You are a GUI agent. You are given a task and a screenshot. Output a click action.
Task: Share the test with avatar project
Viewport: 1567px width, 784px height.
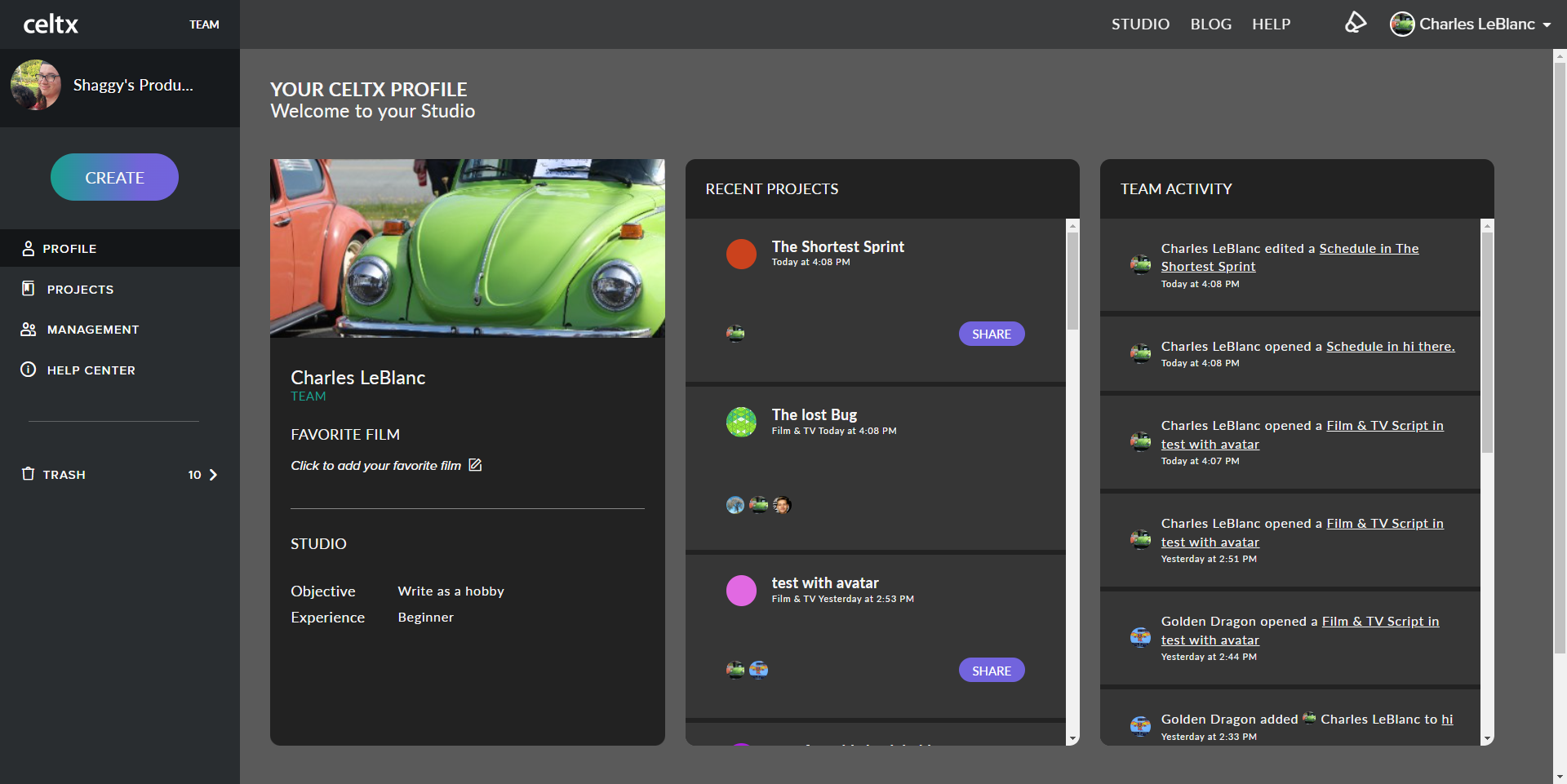pos(992,671)
